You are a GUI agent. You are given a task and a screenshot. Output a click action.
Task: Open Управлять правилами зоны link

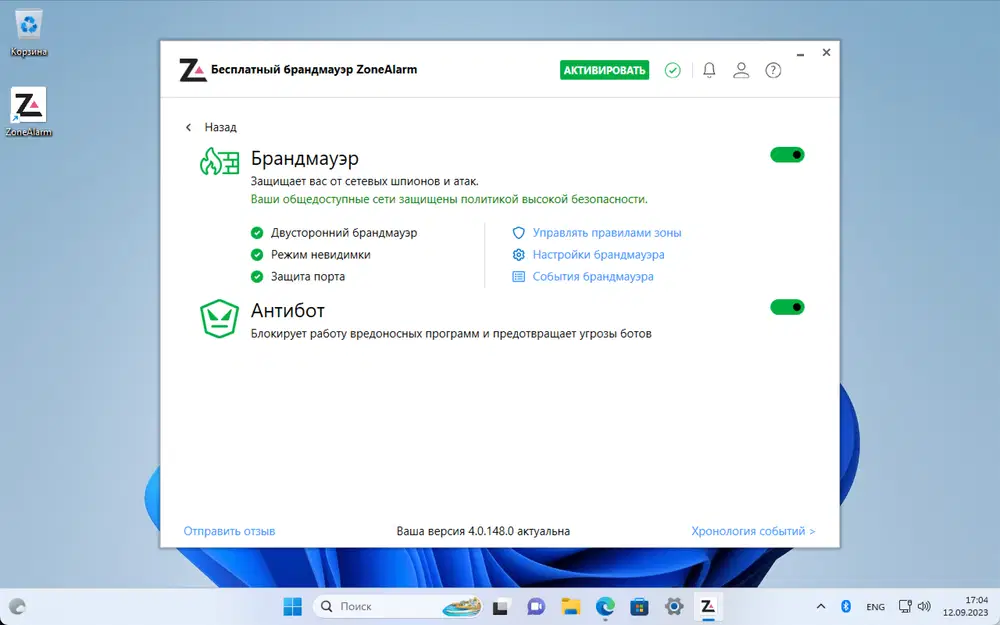coord(607,233)
